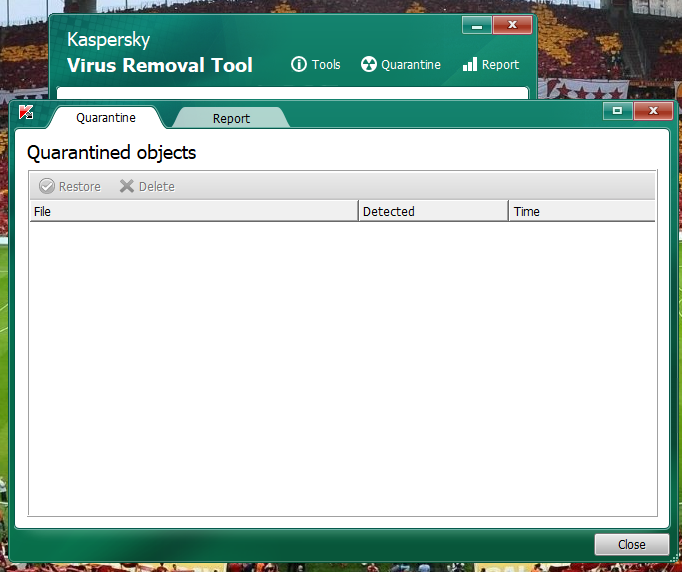The height and width of the screenshot is (572, 682).
Task: Open Tools in the main Kaspersky window
Action: (x=316, y=64)
